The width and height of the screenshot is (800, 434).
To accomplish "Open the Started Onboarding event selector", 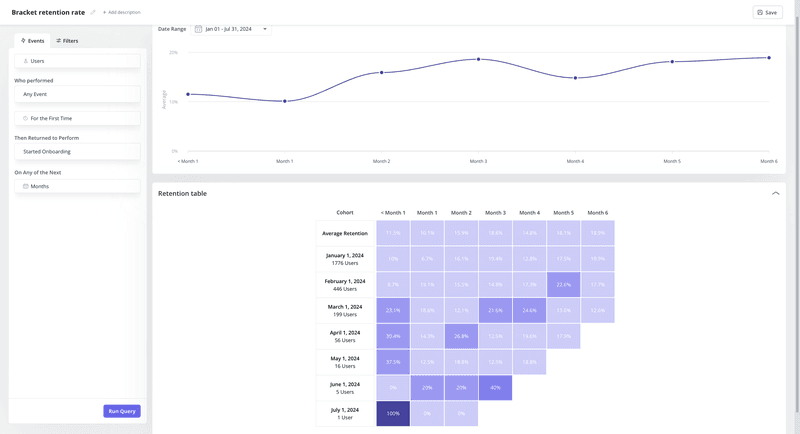I will (x=77, y=152).
